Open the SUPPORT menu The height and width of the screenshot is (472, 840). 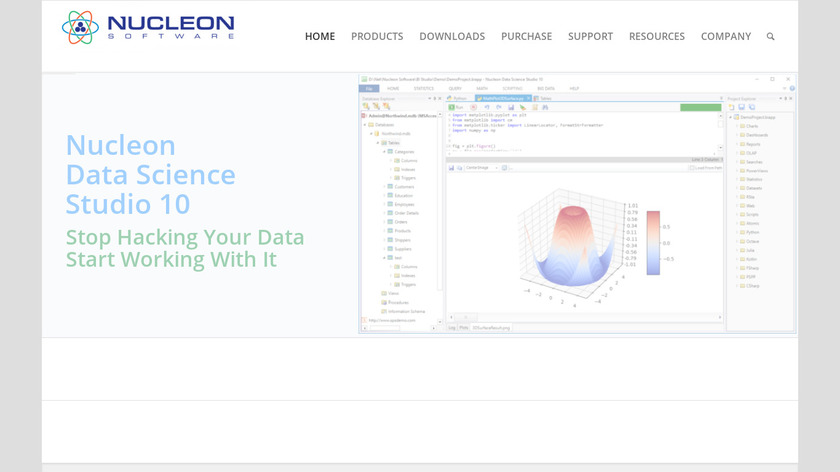[x=590, y=36]
